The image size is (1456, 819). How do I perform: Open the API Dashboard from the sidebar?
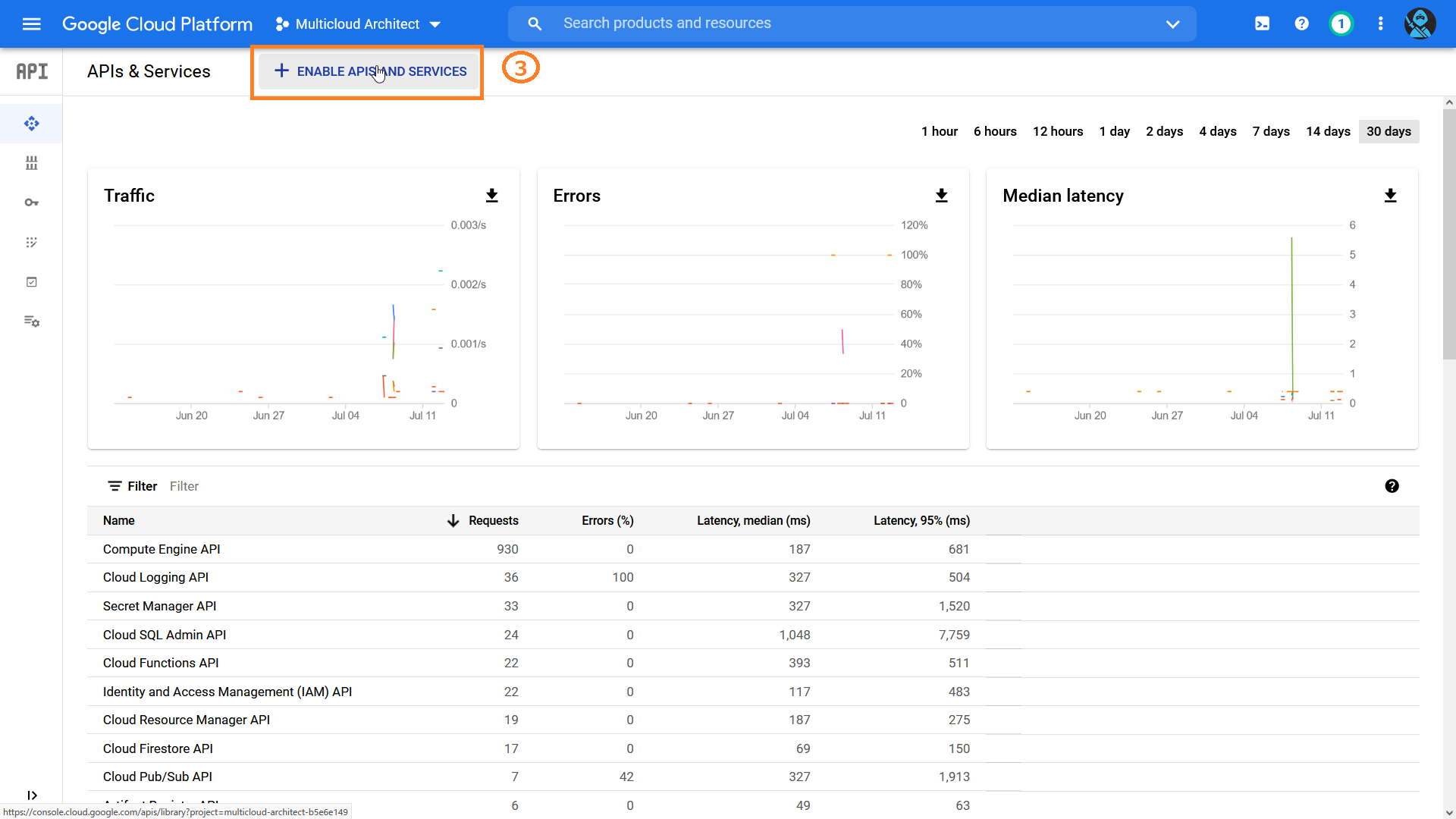31,124
